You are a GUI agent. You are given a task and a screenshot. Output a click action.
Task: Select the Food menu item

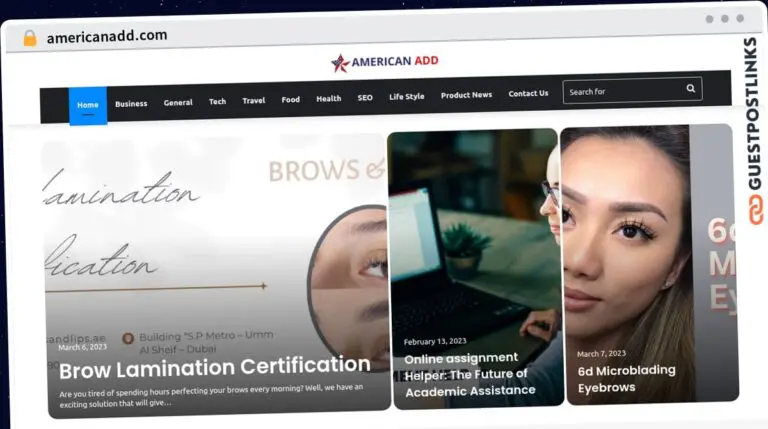click(x=290, y=99)
